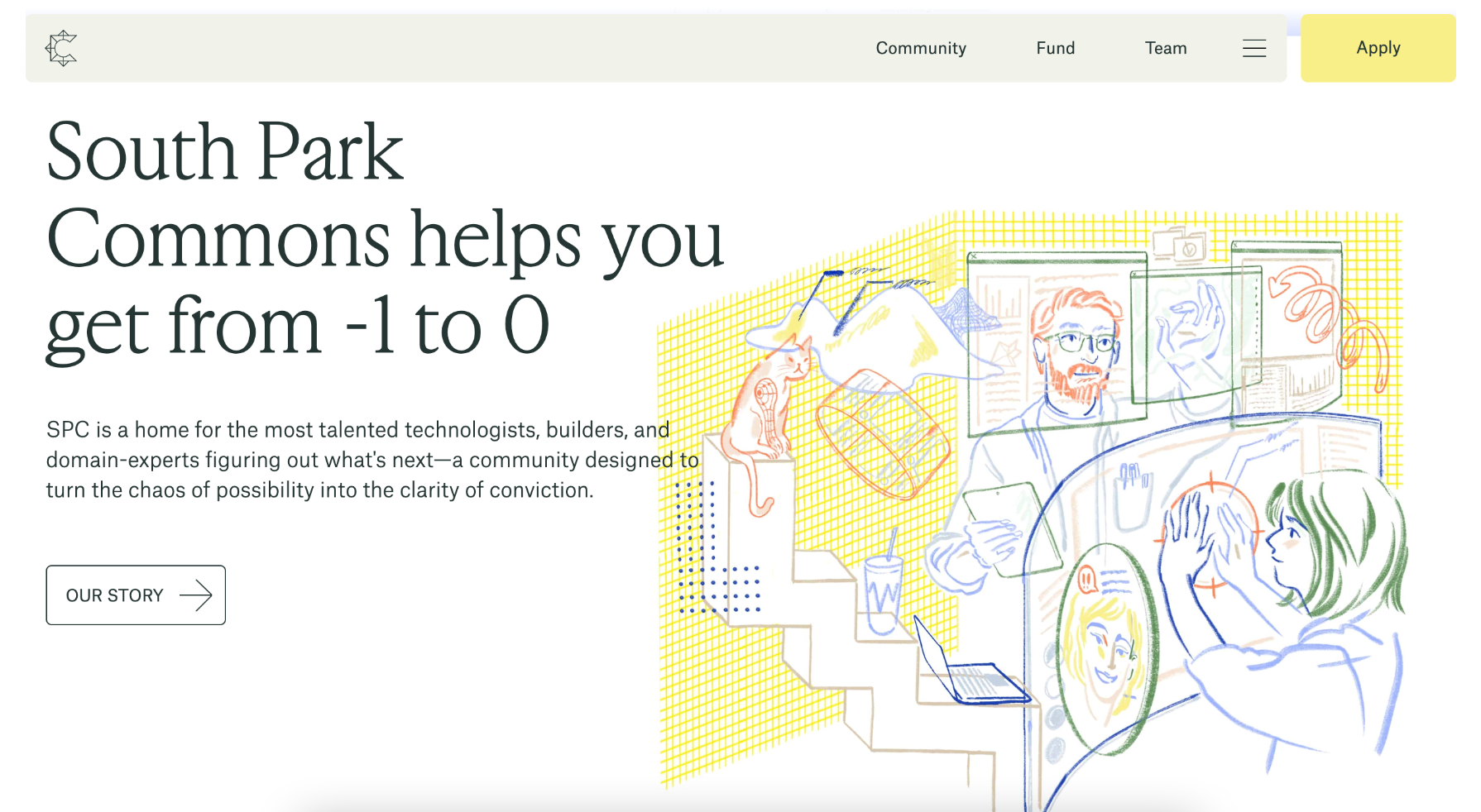
Task: Click the yellow Apply button
Action: pyautogui.click(x=1378, y=48)
